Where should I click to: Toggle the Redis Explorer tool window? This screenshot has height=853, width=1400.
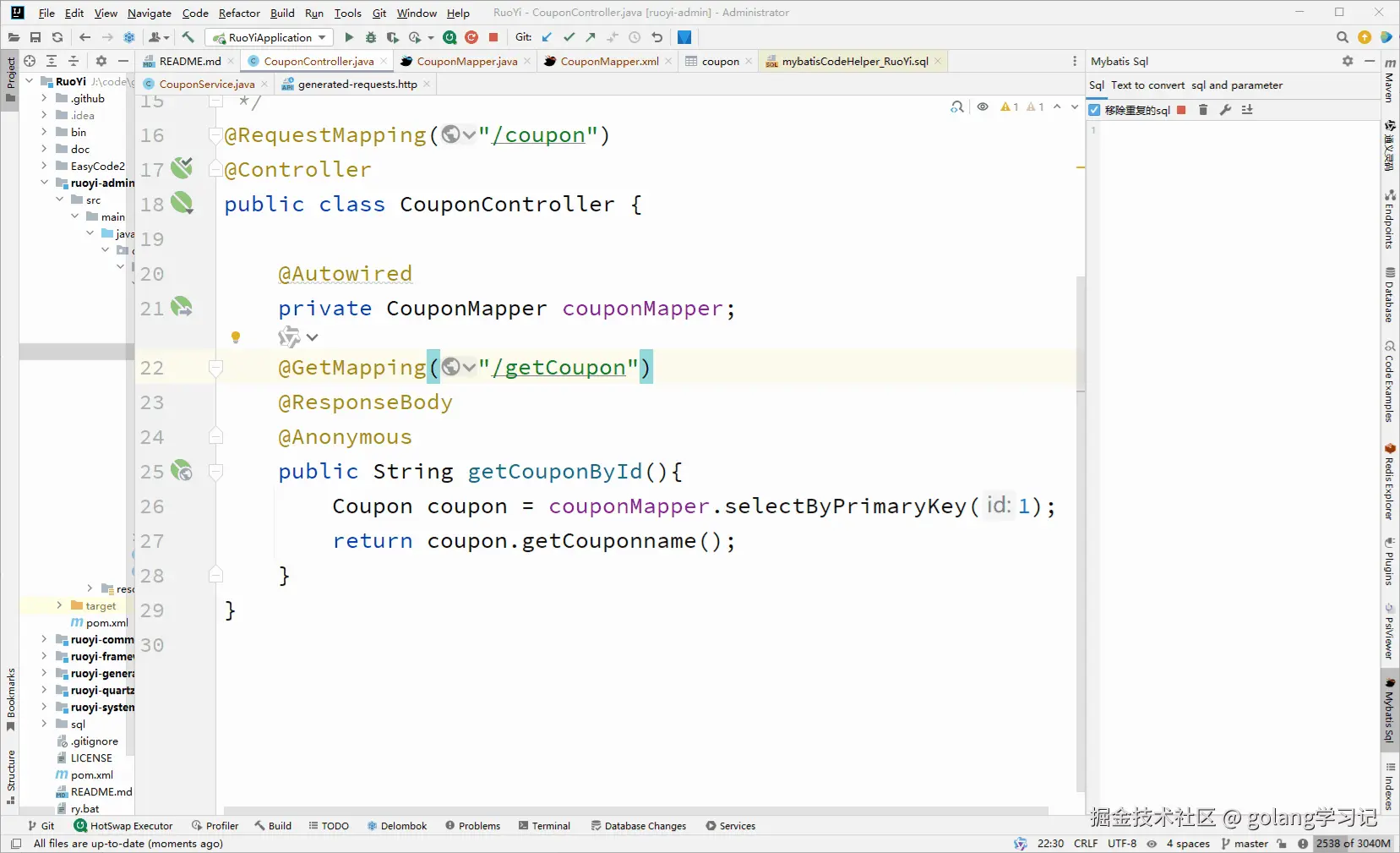(x=1389, y=481)
